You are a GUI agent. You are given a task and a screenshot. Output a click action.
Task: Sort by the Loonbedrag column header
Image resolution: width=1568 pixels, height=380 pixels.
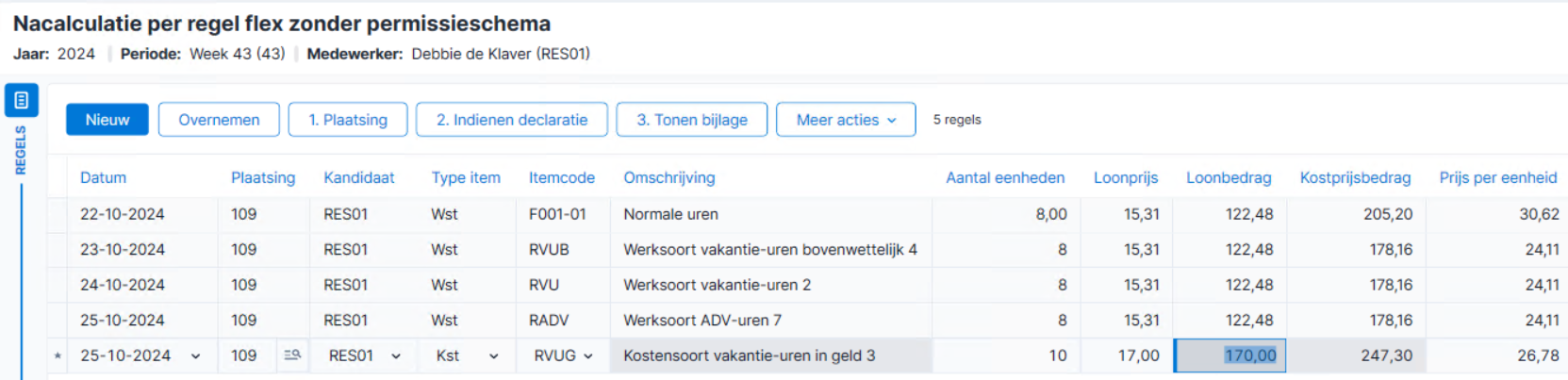[1229, 177]
